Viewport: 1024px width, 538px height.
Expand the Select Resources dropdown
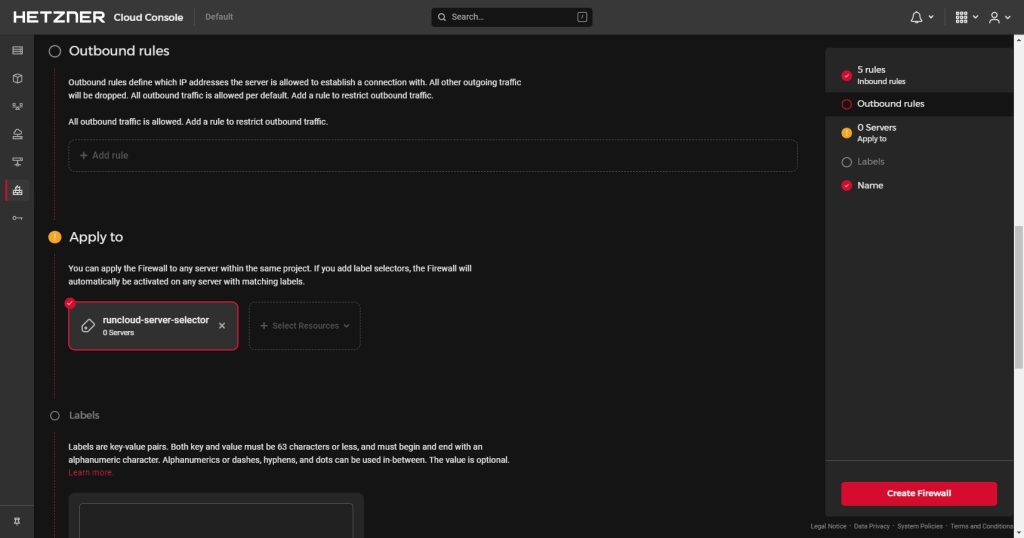pyautogui.click(x=305, y=326)
